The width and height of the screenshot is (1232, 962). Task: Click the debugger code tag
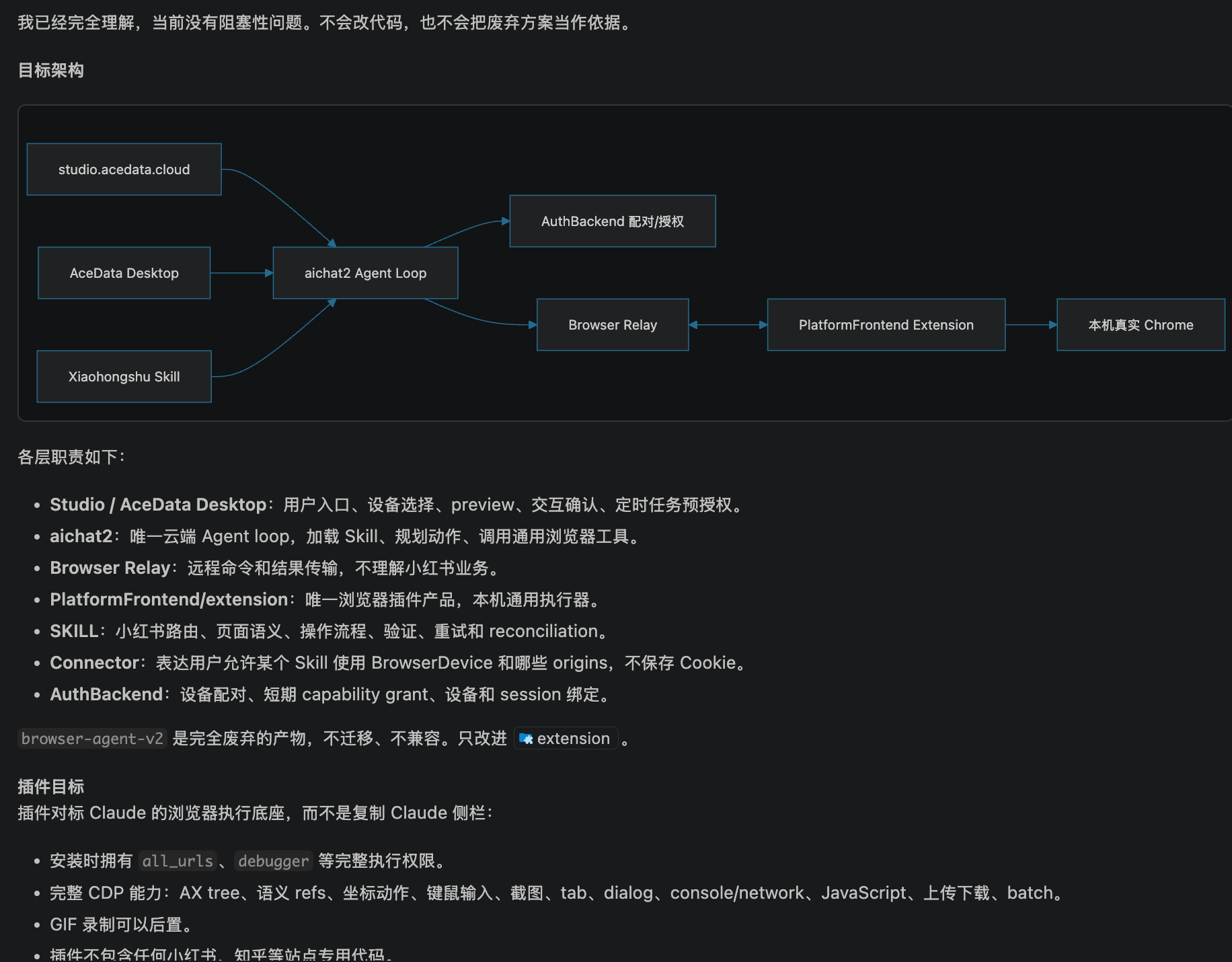point(273,861)
